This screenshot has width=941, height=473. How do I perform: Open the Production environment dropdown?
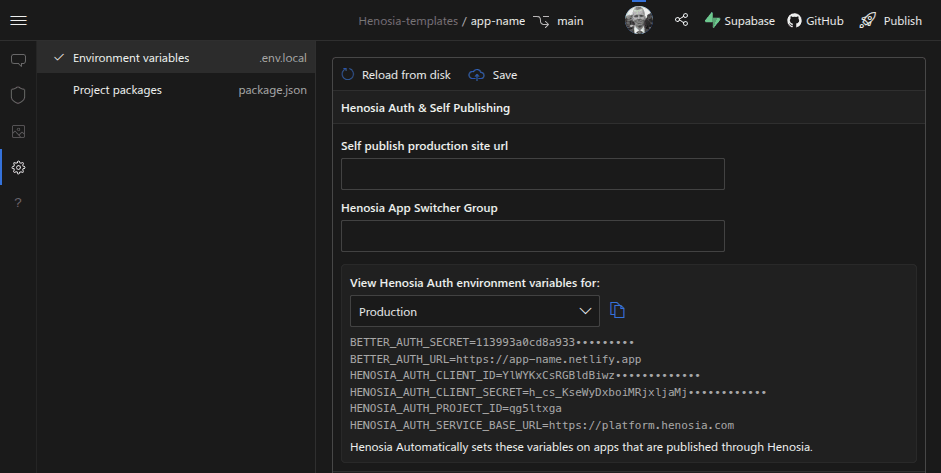coord(474,312)
